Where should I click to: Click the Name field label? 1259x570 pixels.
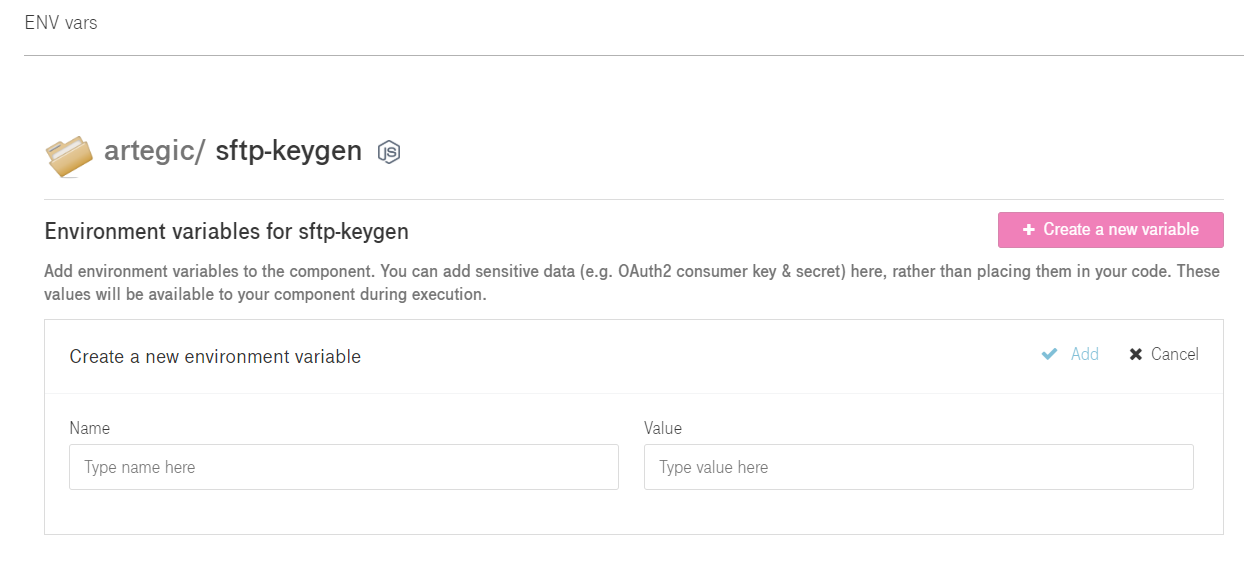pos(89,428)
